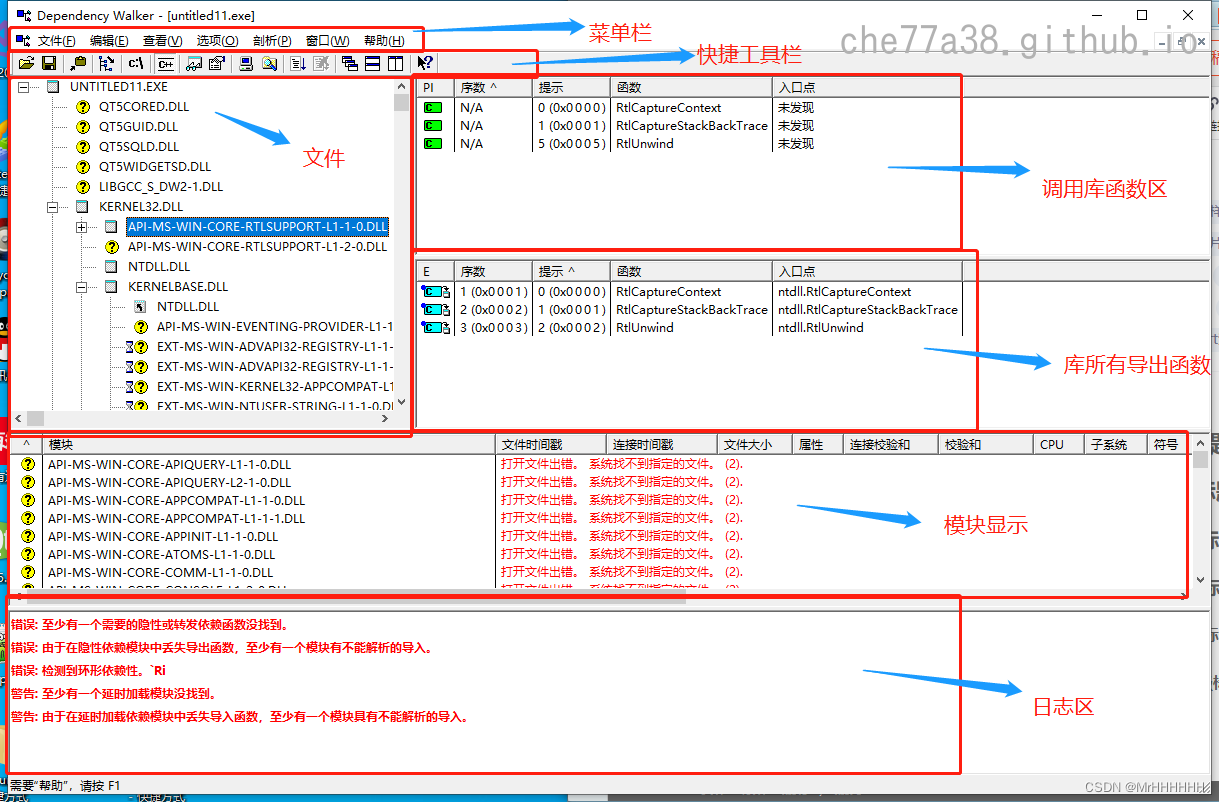Open the 查看(V) menu

163,41
